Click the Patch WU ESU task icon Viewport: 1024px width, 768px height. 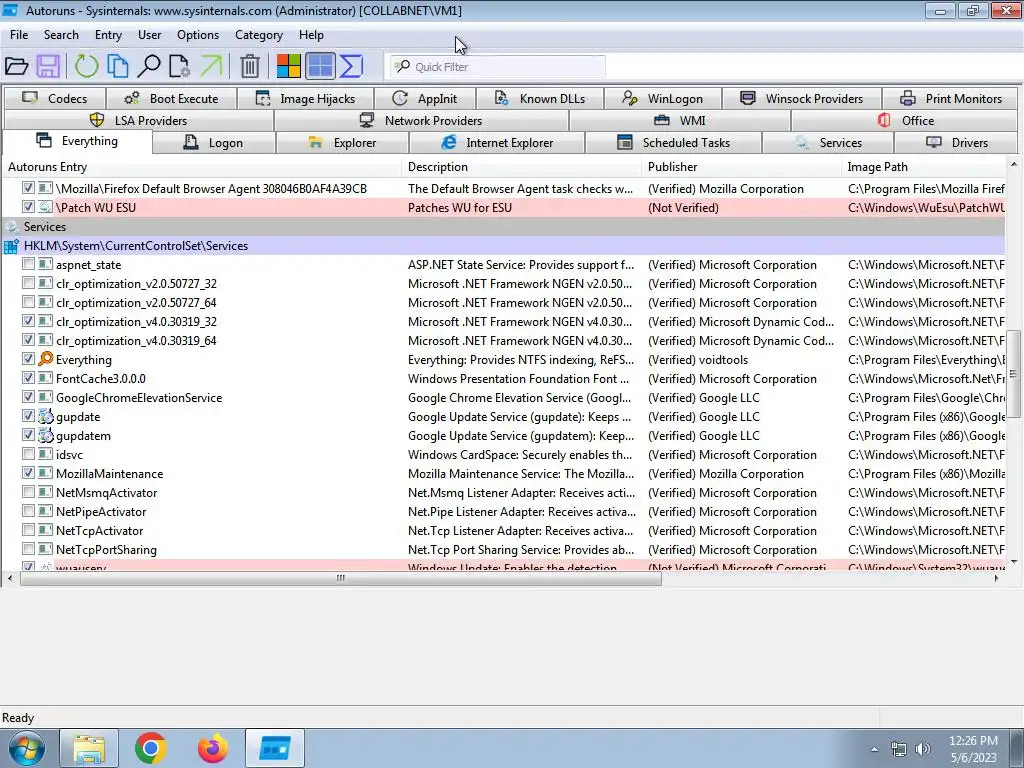click(46, 207)
